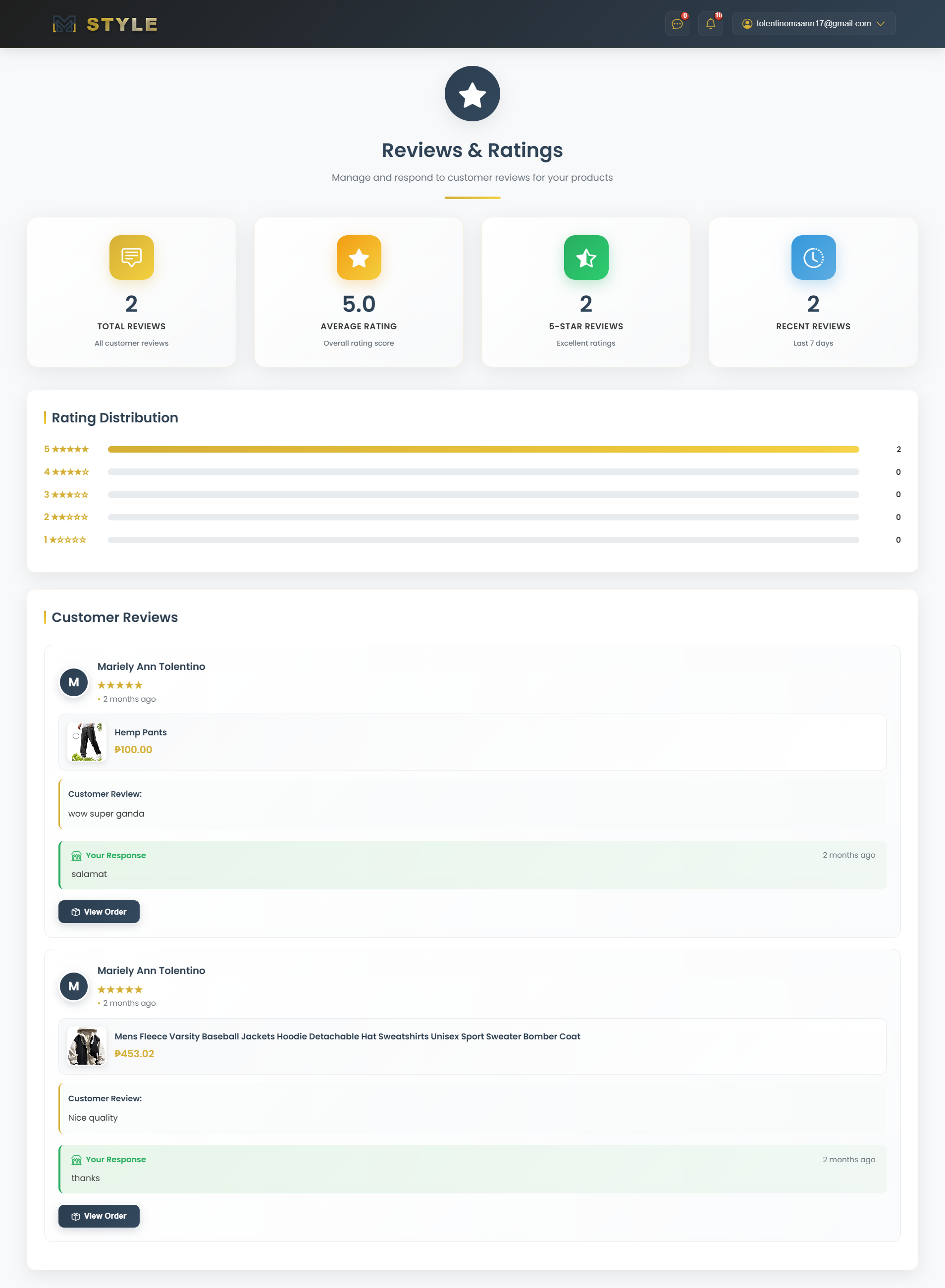
Task: Click the Average Rating star icon
Action: coord(359,258)
